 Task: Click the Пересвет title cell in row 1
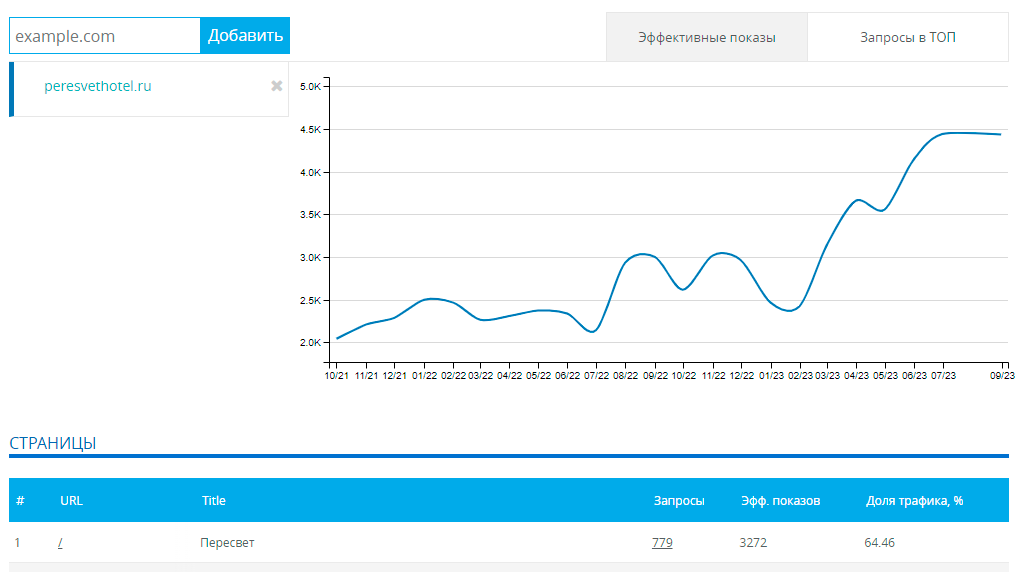point(227,542)
